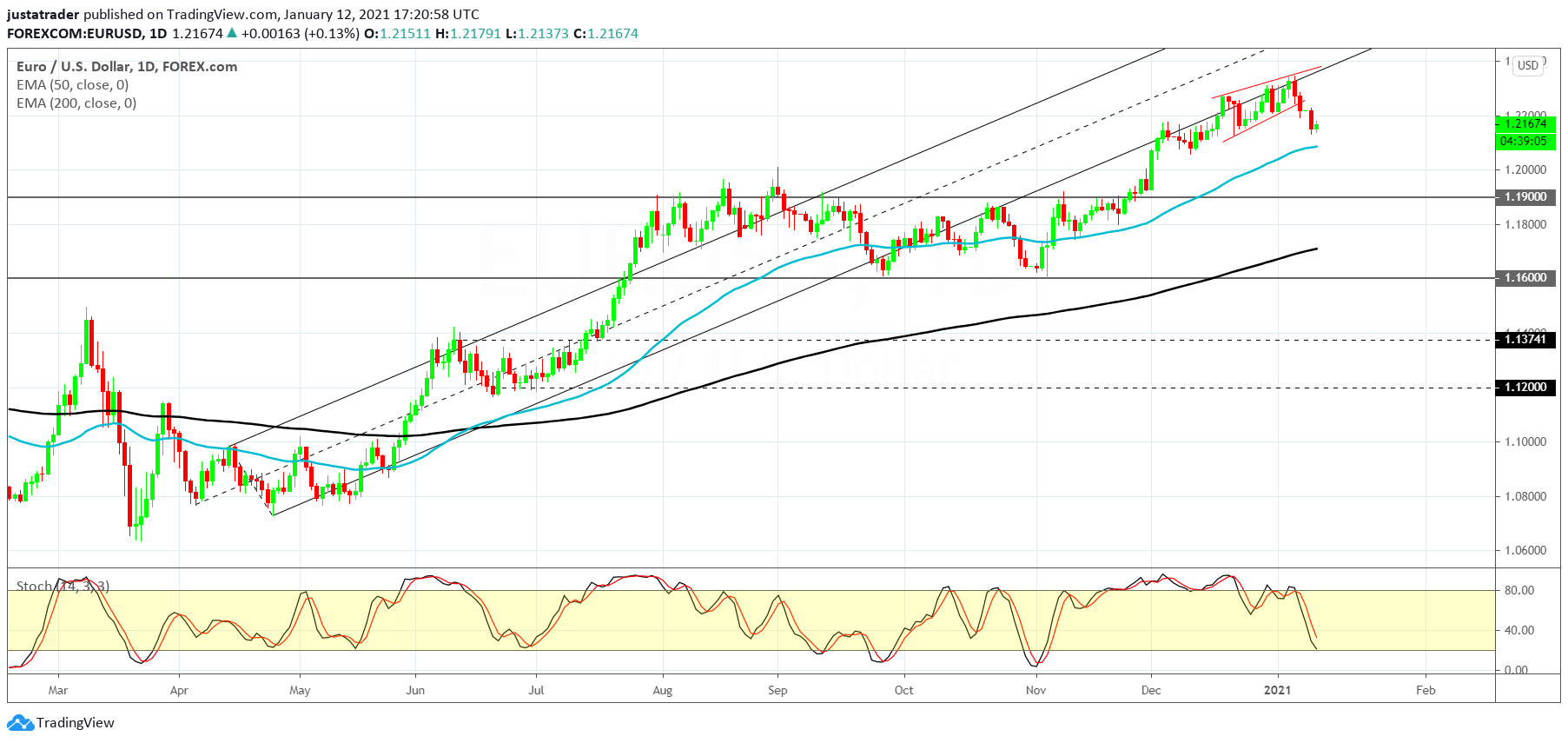Select the 1.13741 dashed line price label
The image size is (1568, 743).
(x=1526, y=340)
